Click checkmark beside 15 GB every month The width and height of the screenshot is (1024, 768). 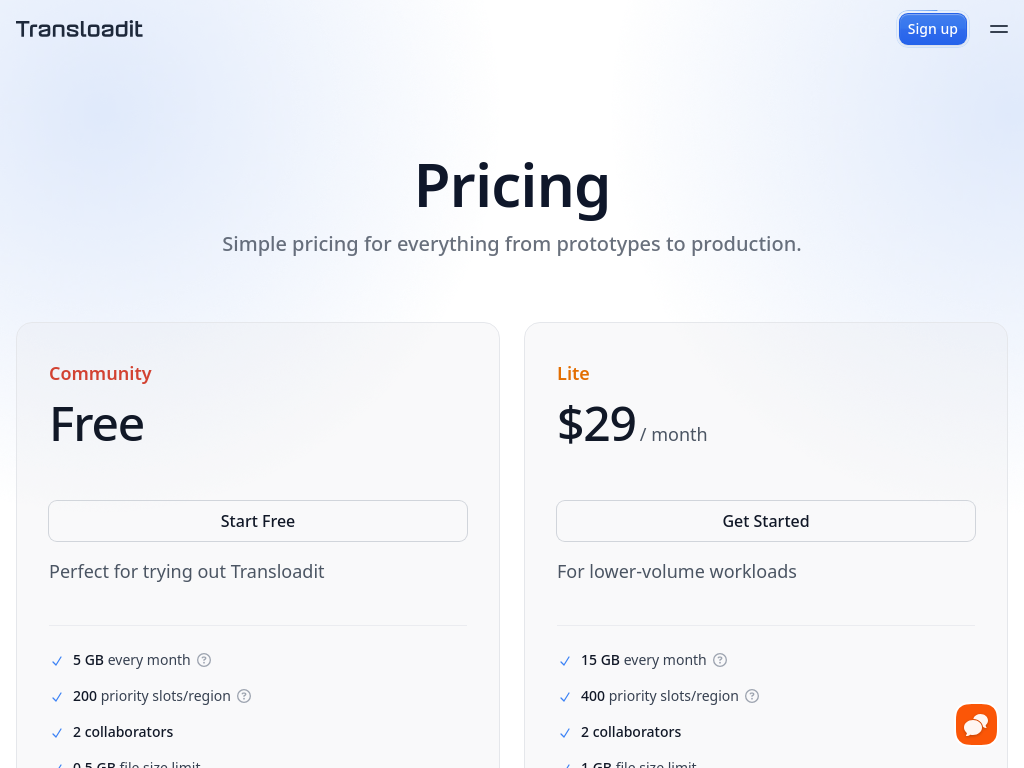[565, 661]
